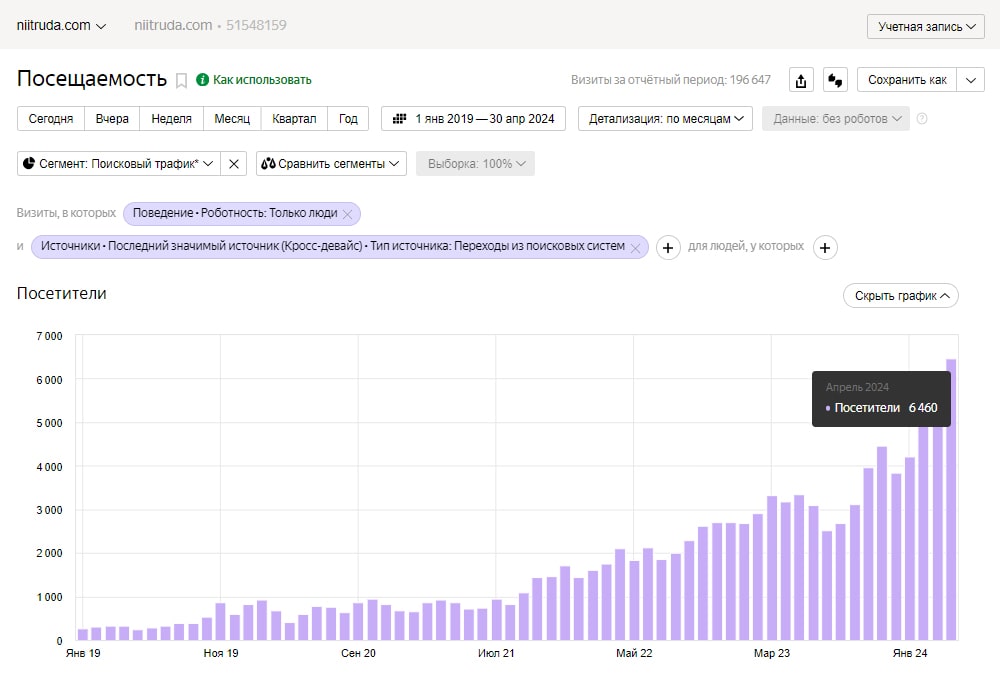Screen dimensions: 1000x700
Task: Click the 5 000 y-axis label
Action: [49, 423]
